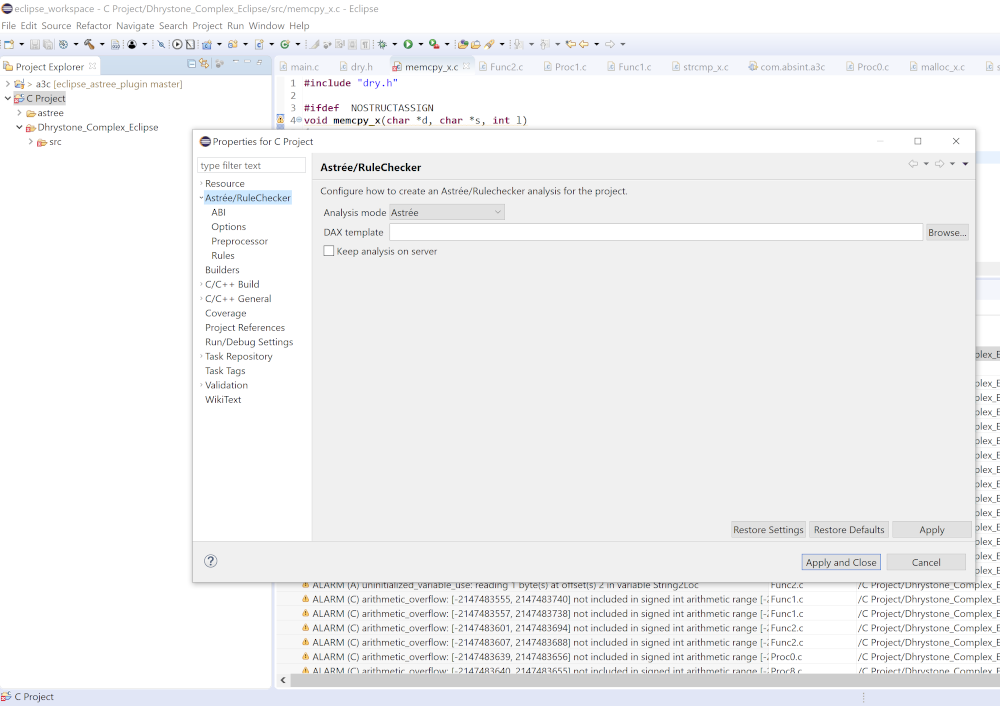Select the Options properties page
Viewport: 1000px width, 706px height.
pyautogui.click(x=228, y=226)
